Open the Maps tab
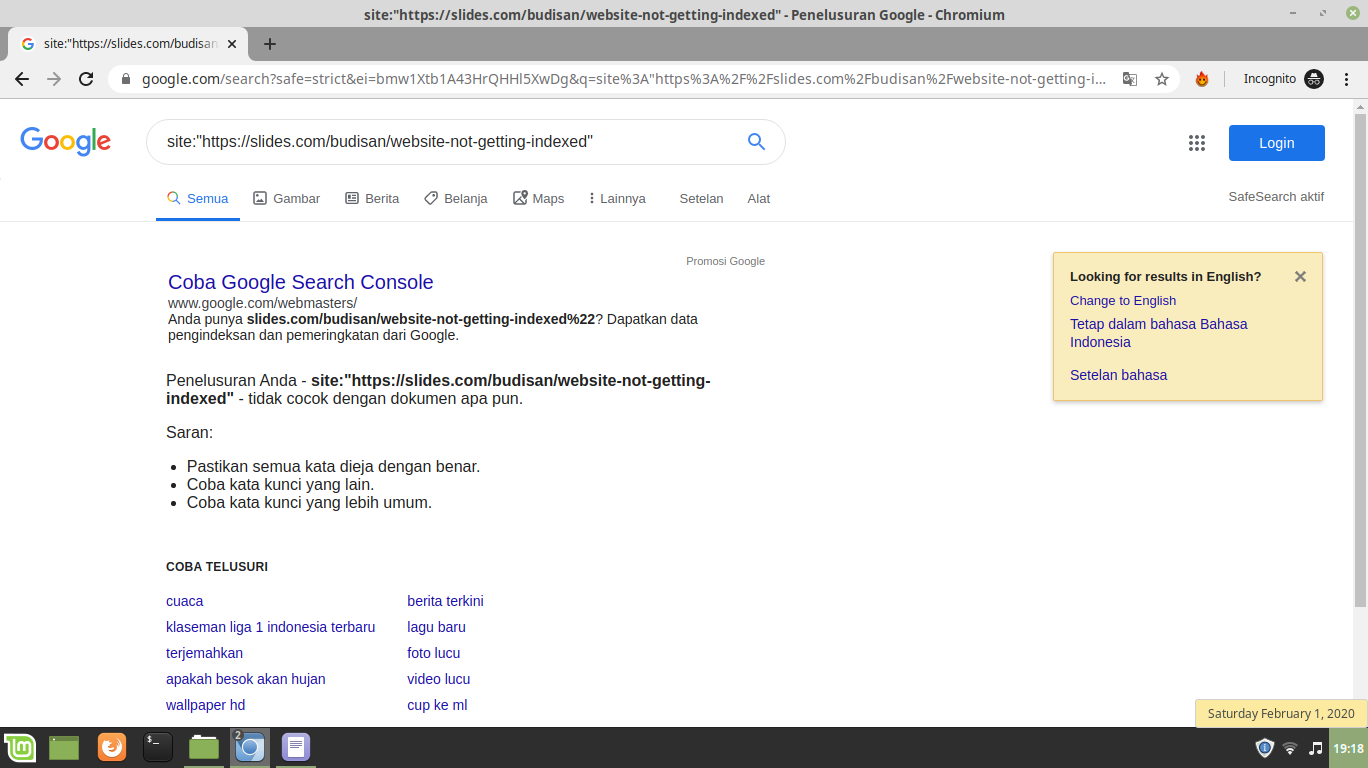 tap(538, 198)
